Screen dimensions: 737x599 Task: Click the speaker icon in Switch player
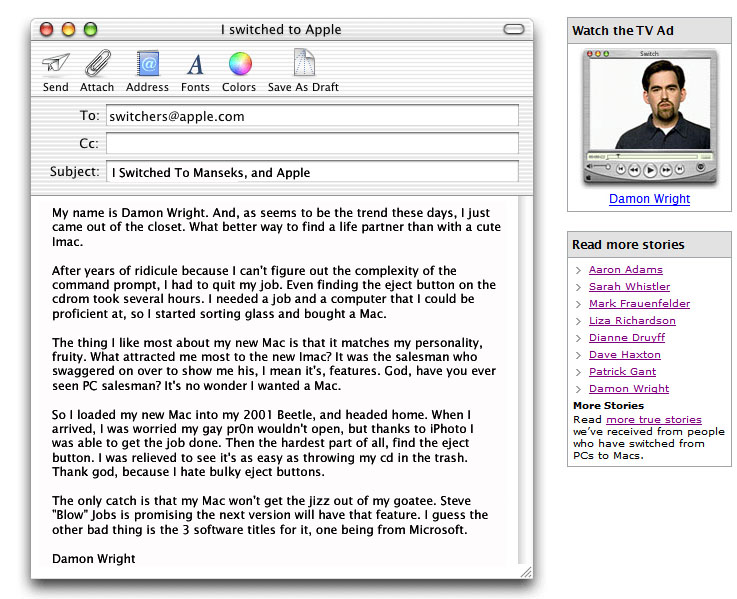click(589, 166)
